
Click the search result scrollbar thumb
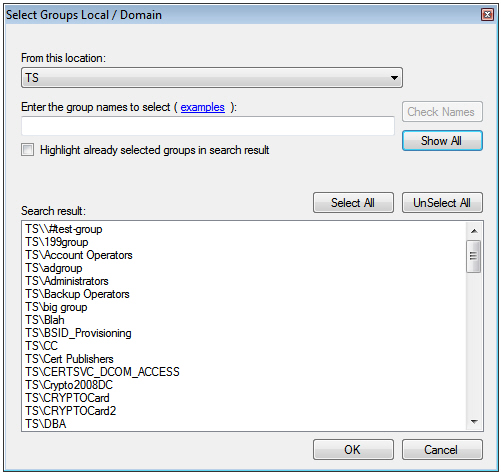coord(474,256)
